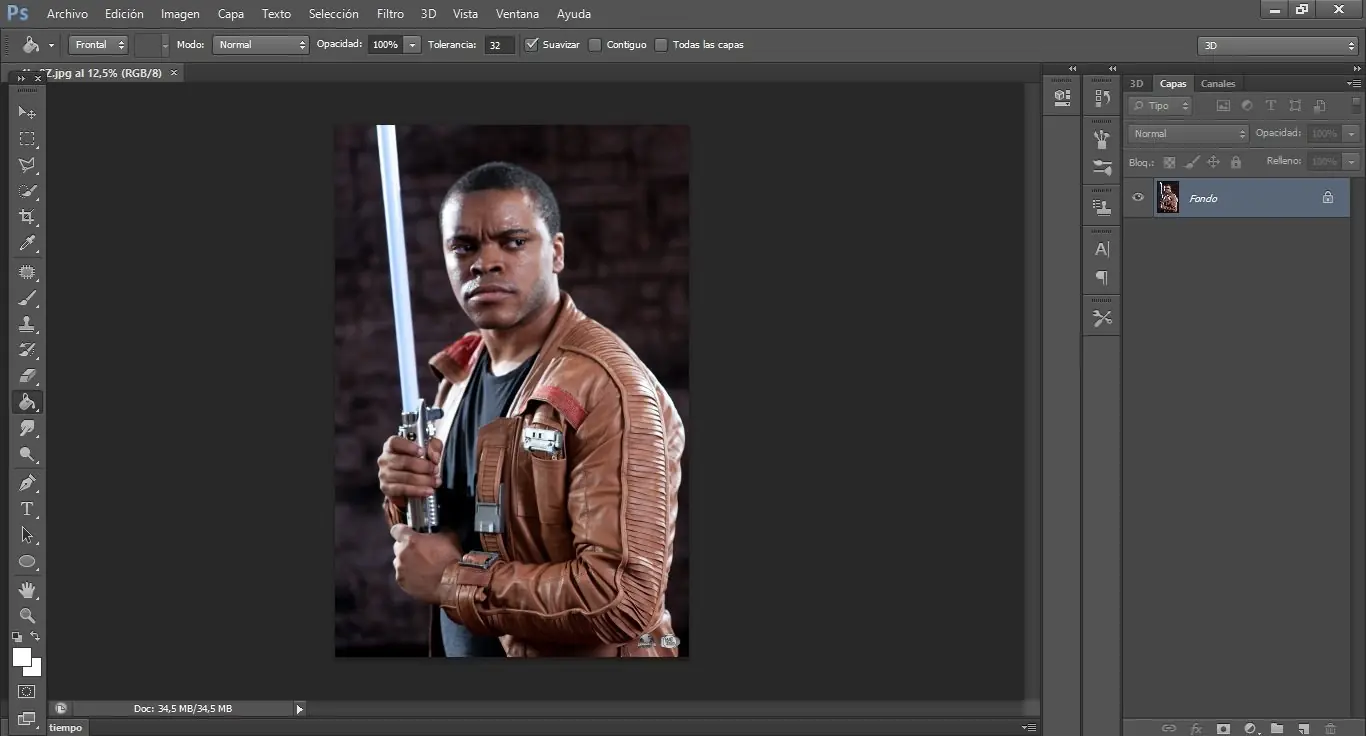Select the Move tool

tap(27, 113)
